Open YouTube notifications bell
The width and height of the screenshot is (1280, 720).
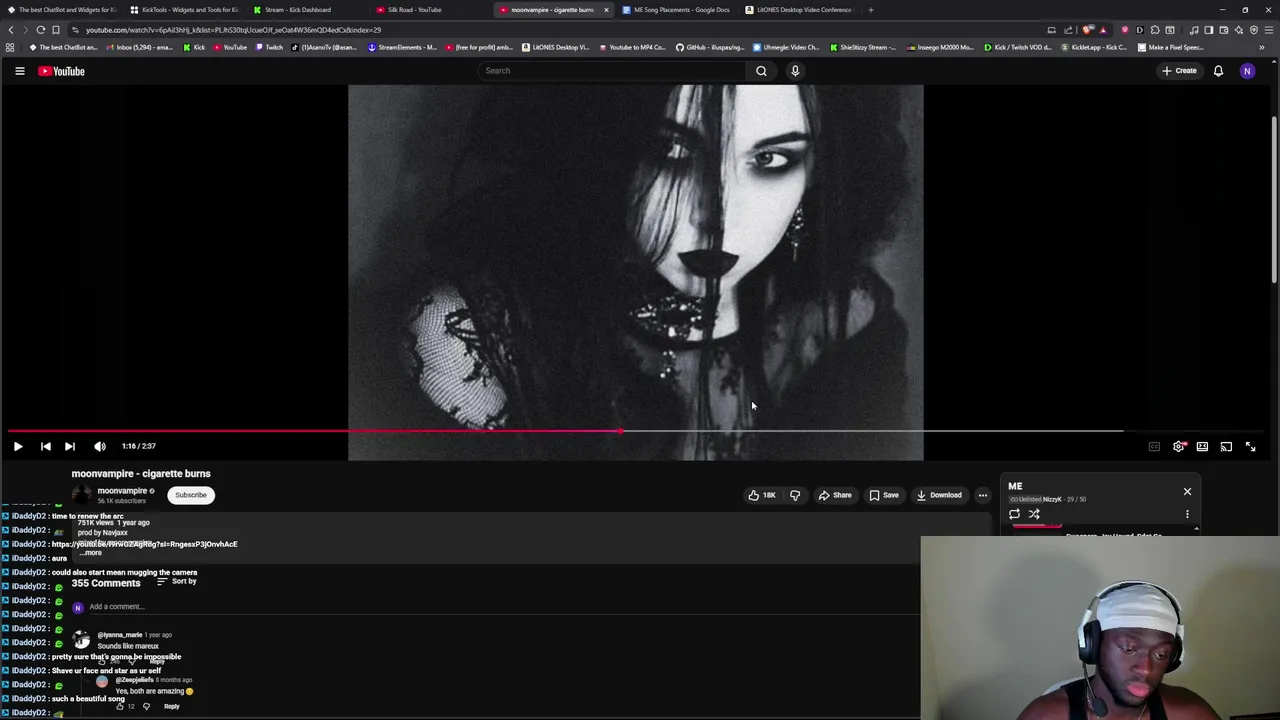pyautogui.click(x=1218, y=71)
